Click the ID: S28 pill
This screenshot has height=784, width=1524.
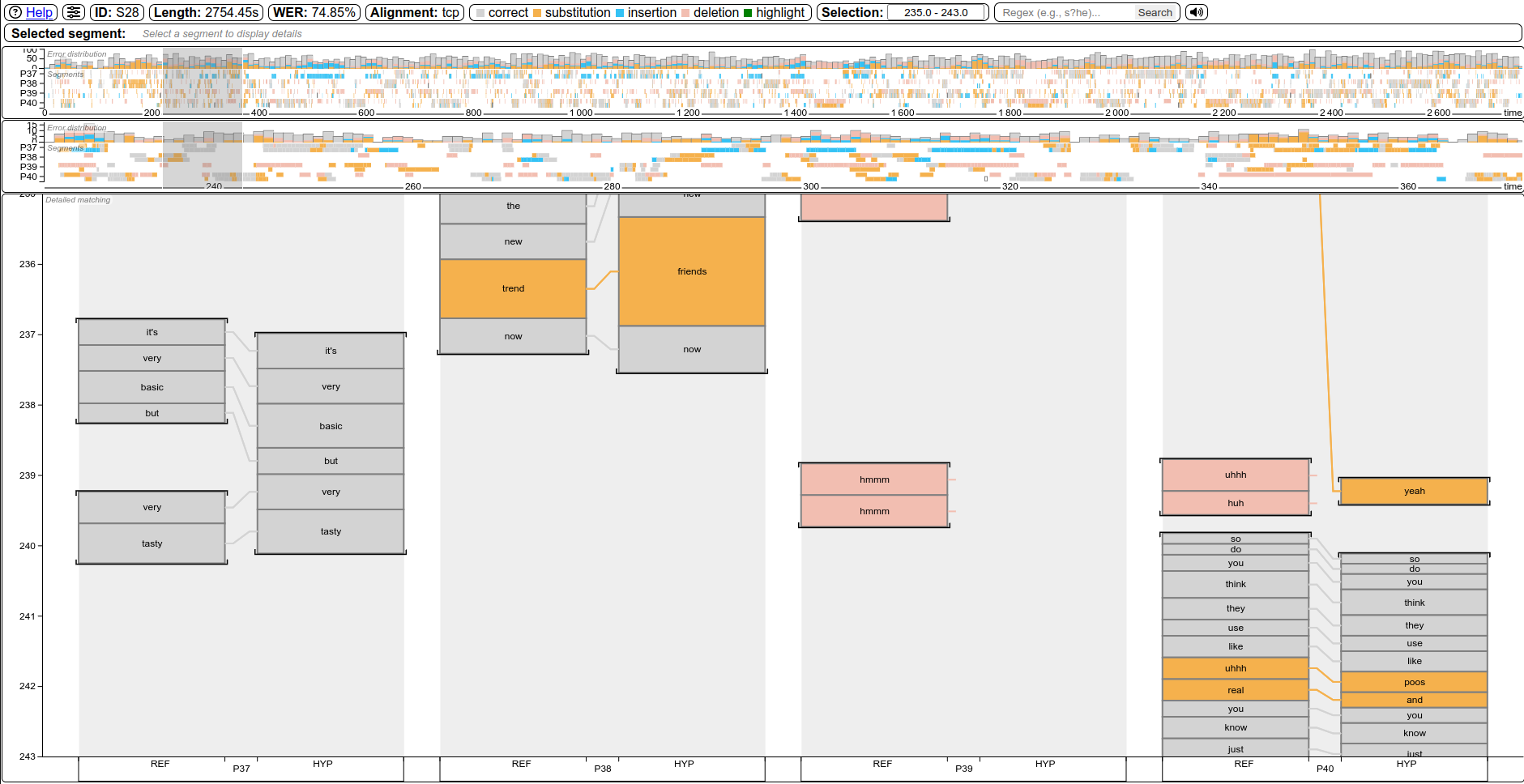[117, 12]
